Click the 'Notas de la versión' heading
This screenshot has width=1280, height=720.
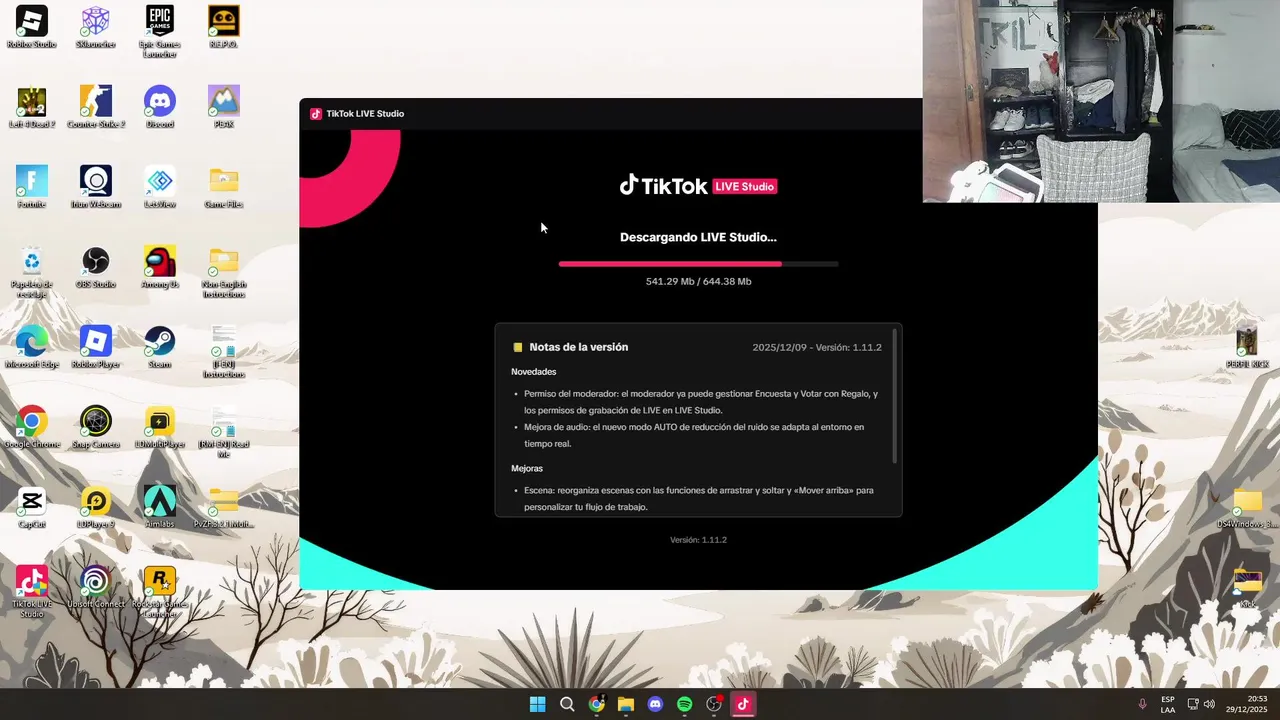coord(578,347)
